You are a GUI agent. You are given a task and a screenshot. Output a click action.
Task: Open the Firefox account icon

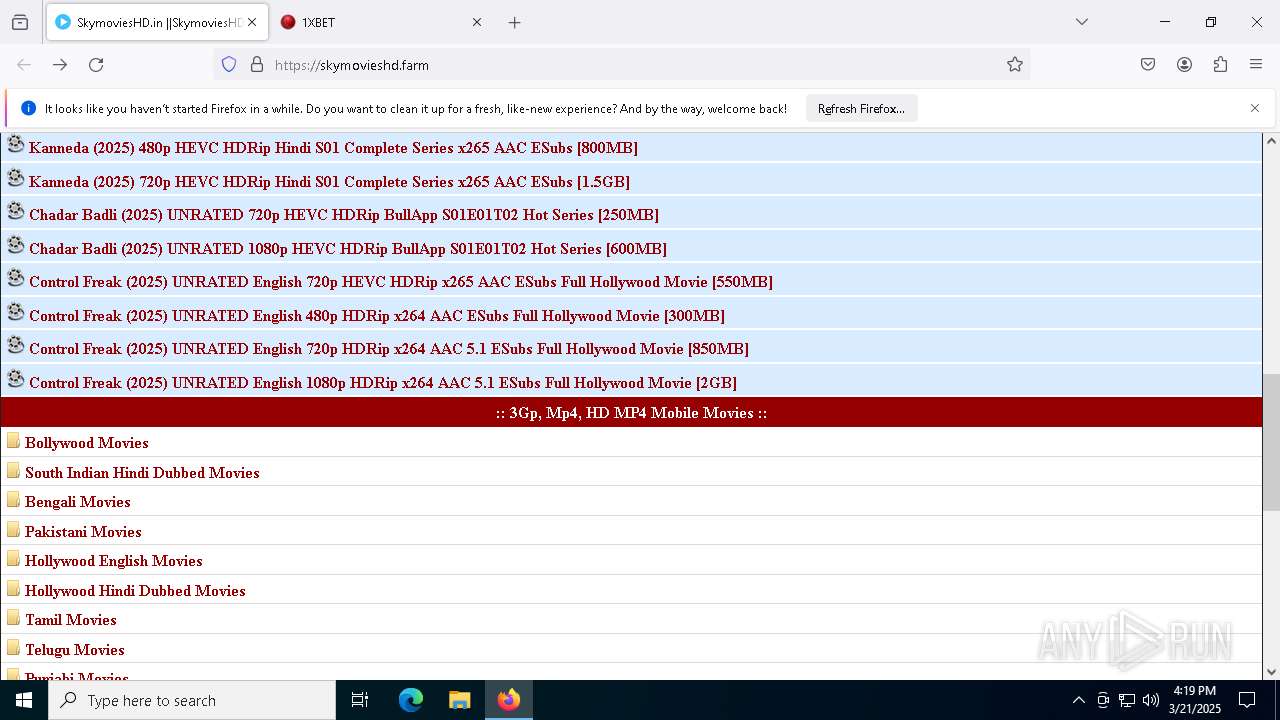tap(1184, 64)
